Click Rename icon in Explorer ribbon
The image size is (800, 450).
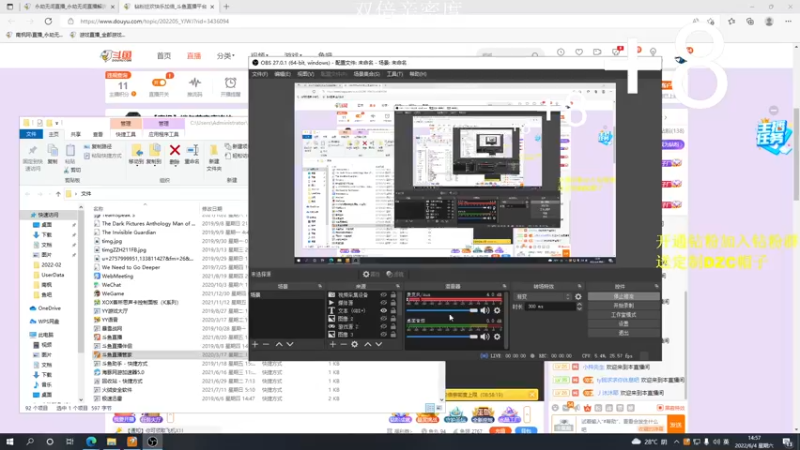pos(192,150)
